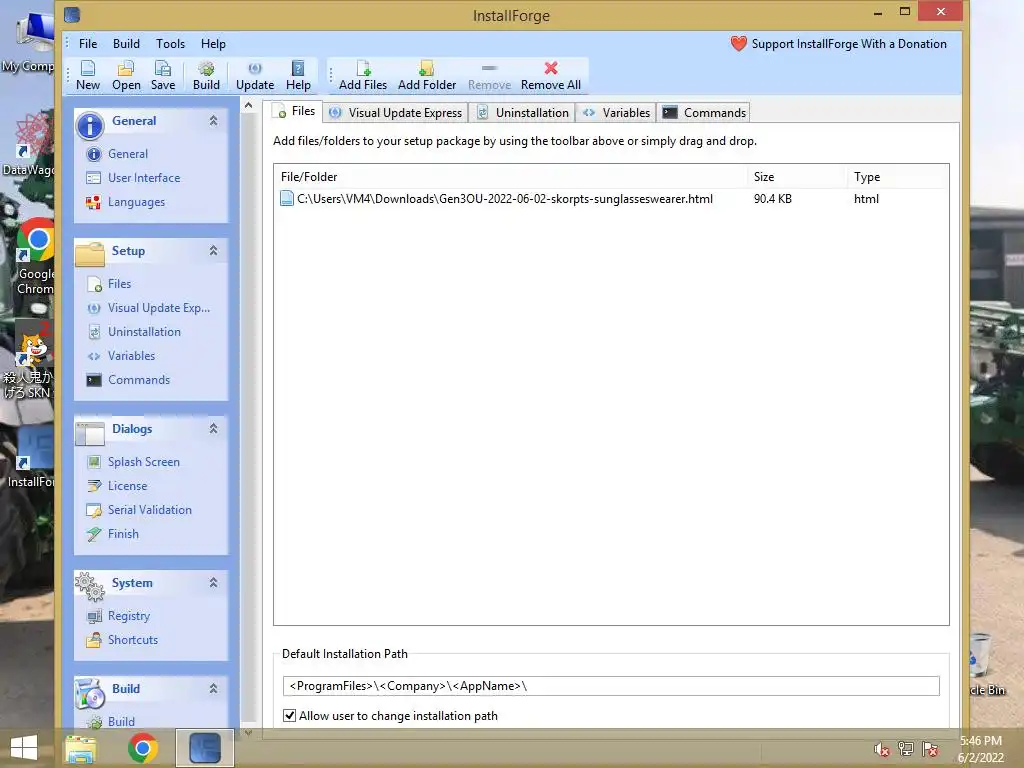Select Files under Setup sidebar

click(119, 283)
